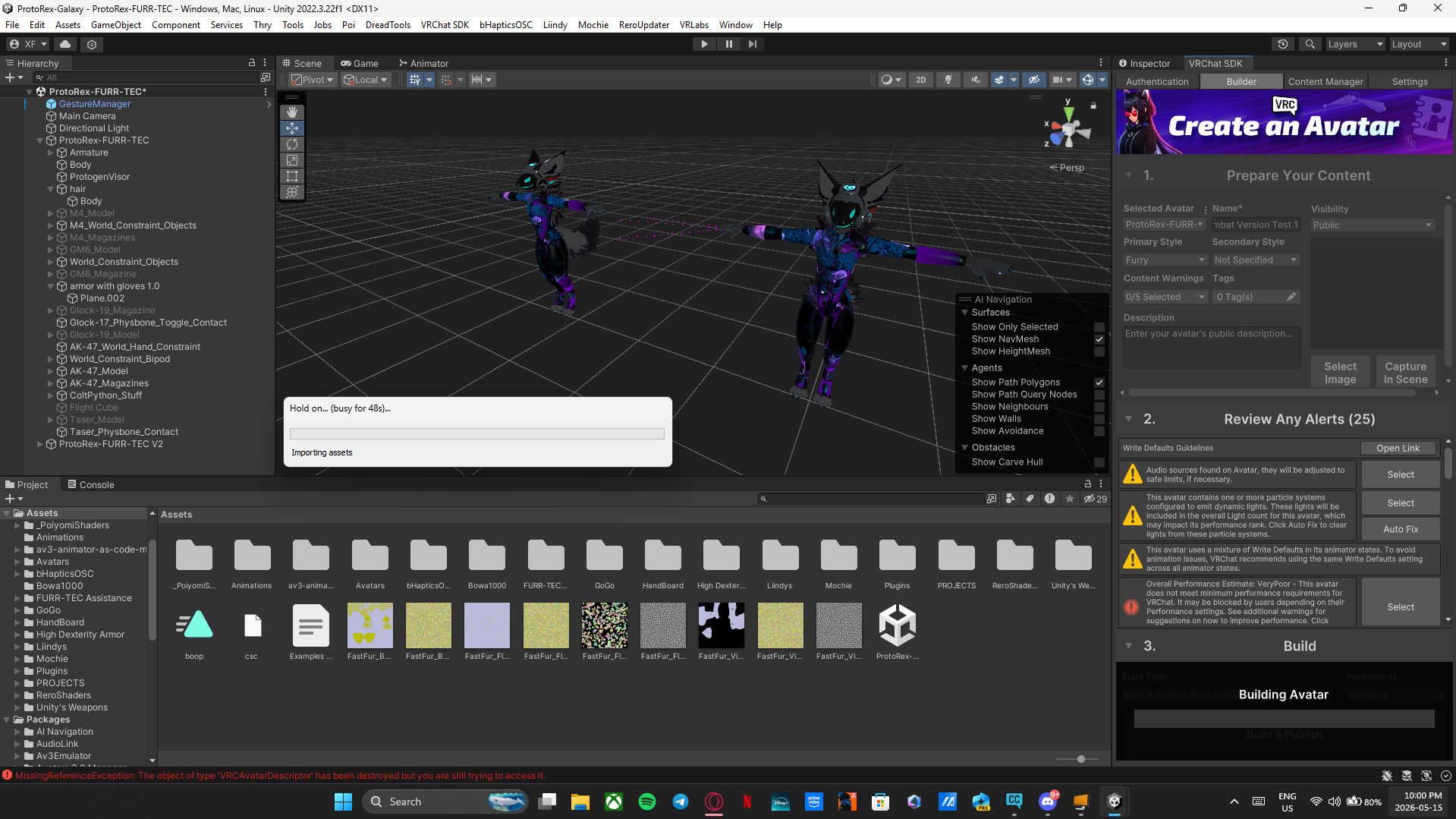Expand ProtoRex-FURR-TEC V2 in Hierarchy
Screen dimensions: 1456x819
[40, 444]
